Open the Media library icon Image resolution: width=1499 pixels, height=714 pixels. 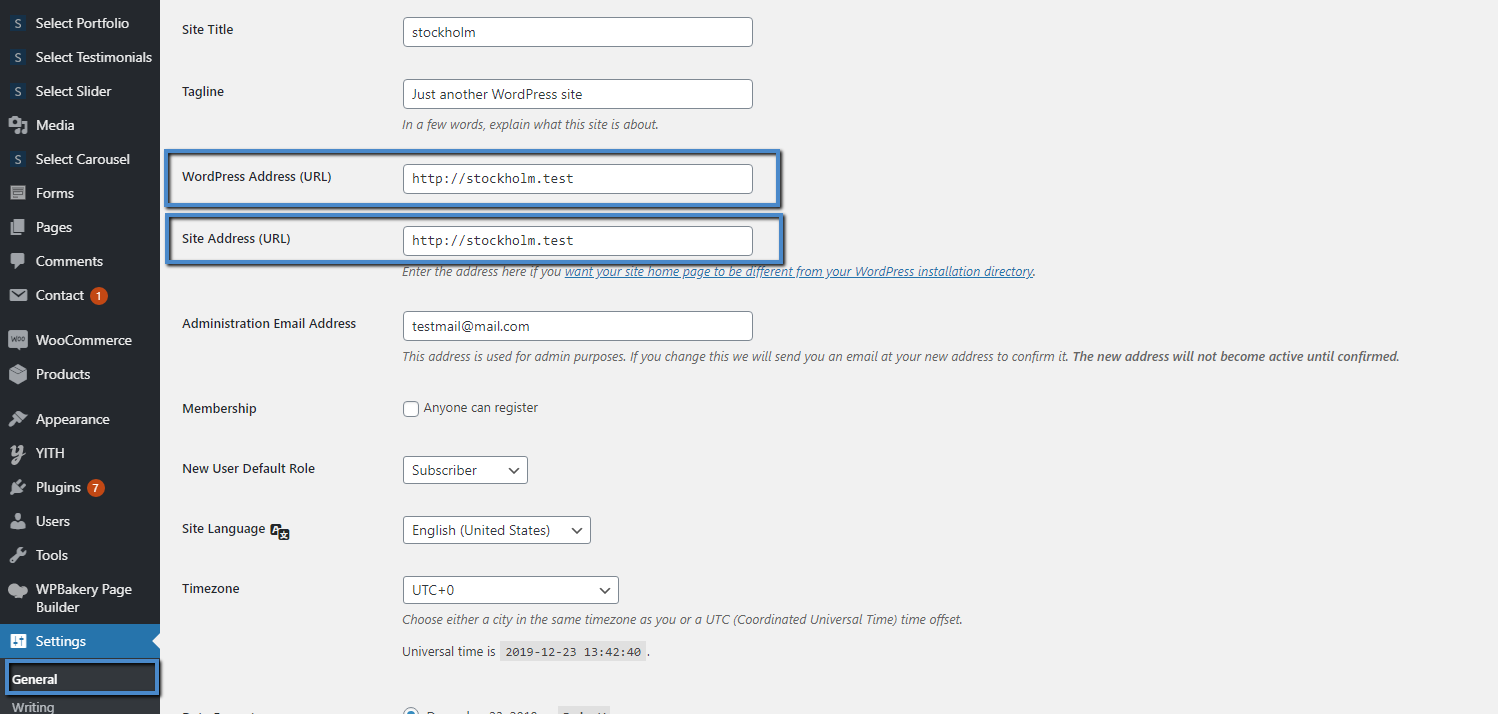[17, 125]
